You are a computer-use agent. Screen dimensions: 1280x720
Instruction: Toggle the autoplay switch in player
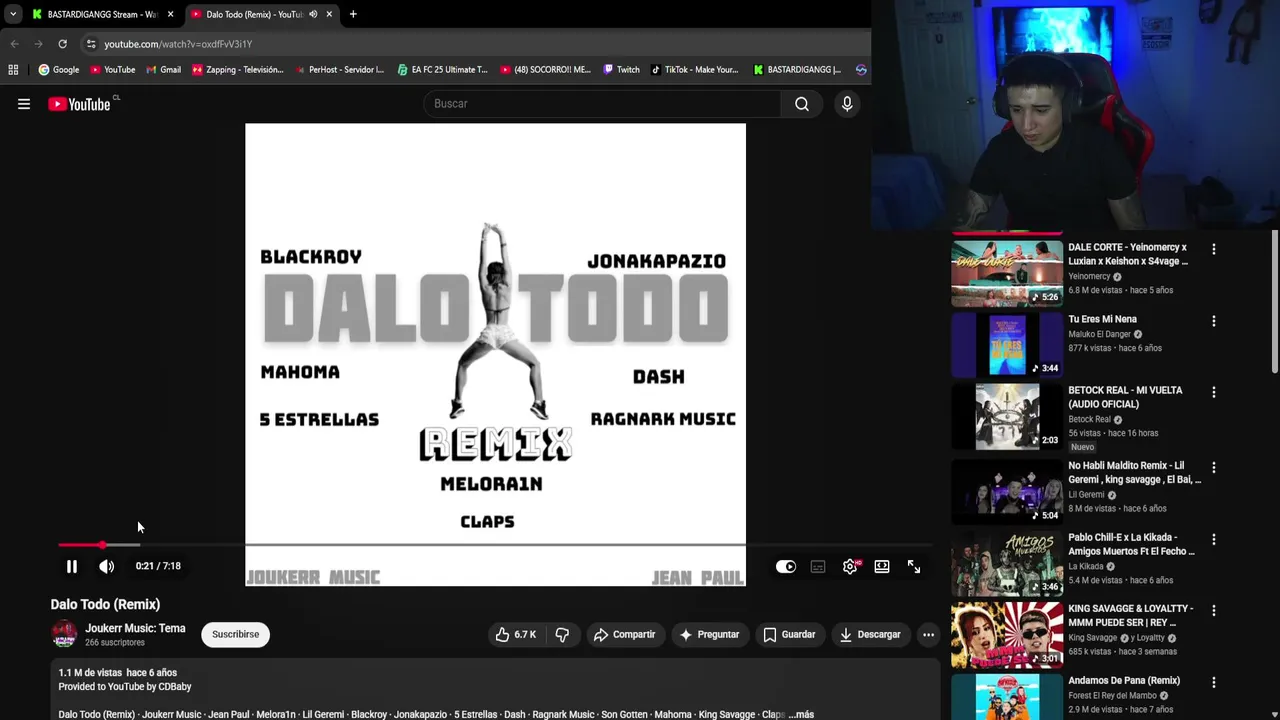(x=786, y=567)
